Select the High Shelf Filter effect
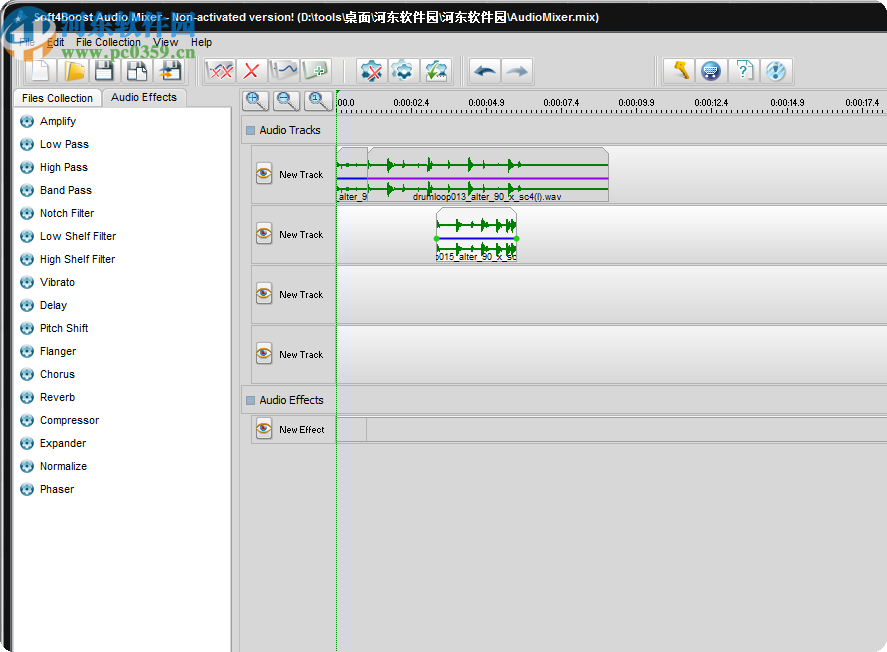 pos(77,259)
